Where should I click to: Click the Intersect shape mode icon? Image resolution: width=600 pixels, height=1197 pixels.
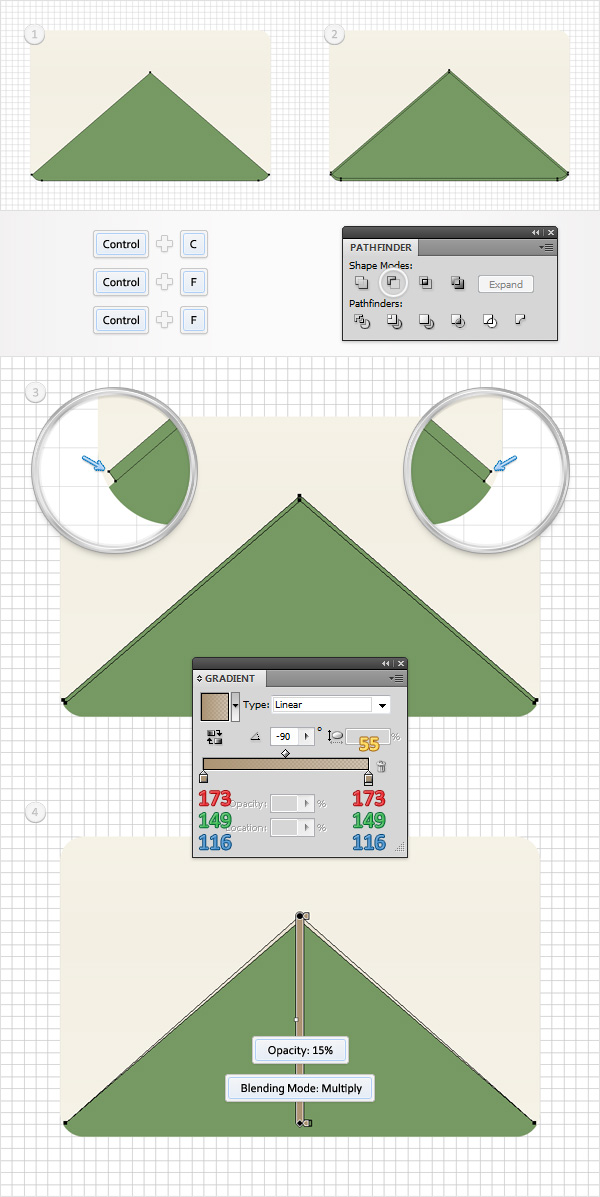[x=426, y=283]
